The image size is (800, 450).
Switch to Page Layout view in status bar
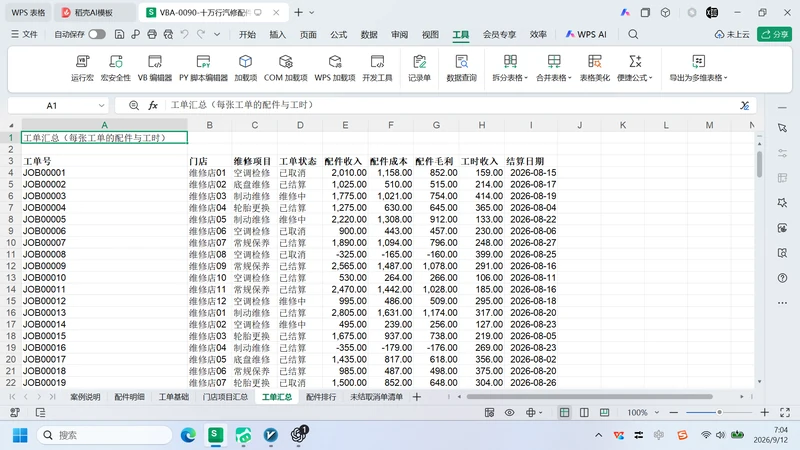tap(584, 412)
